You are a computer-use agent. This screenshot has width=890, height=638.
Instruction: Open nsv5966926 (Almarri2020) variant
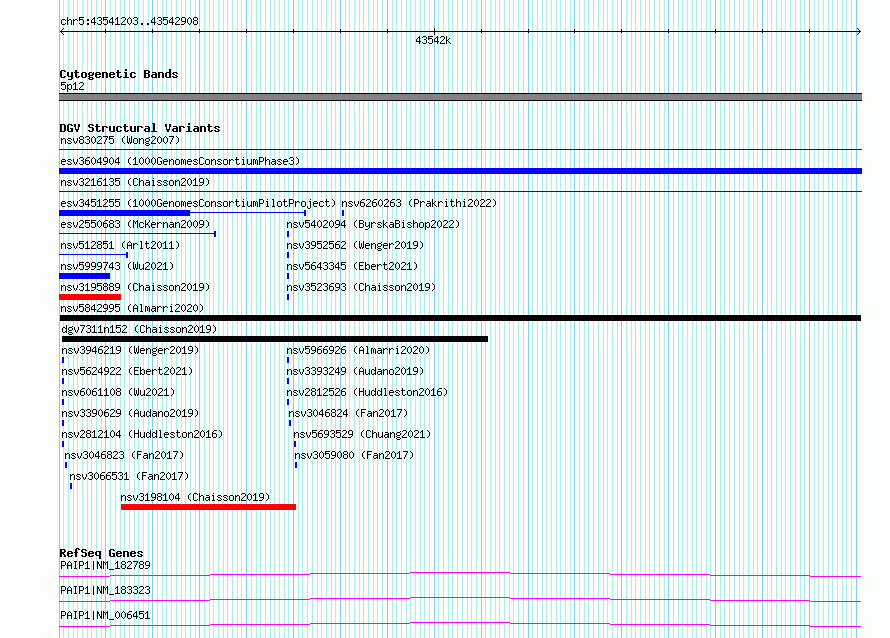pyautogui.click(x=358, y=350)
